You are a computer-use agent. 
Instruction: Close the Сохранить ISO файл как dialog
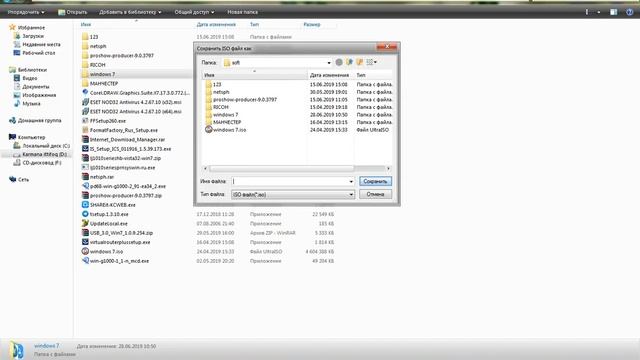point(387,47)
